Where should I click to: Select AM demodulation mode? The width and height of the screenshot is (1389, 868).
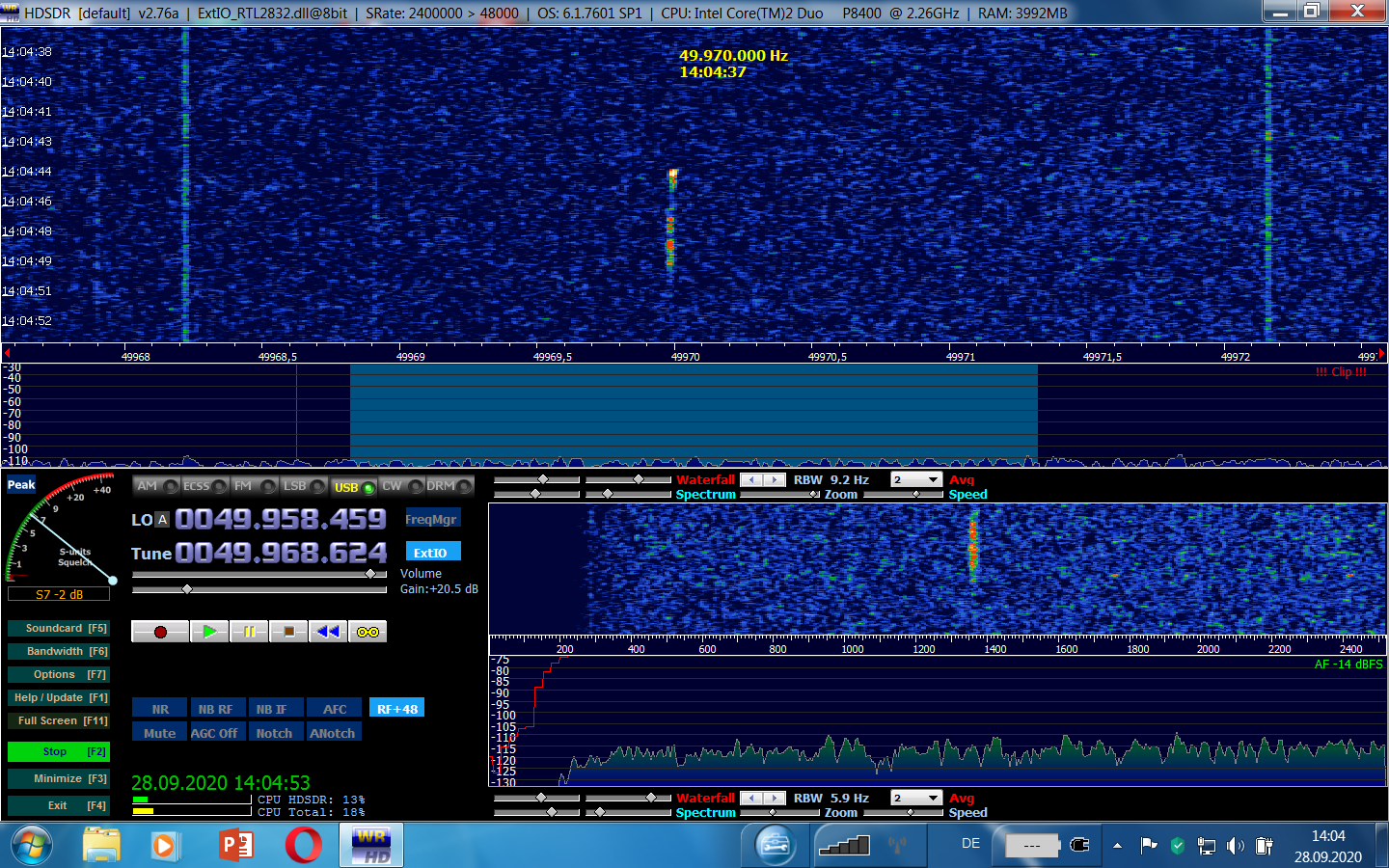click(x=157, y=486)
